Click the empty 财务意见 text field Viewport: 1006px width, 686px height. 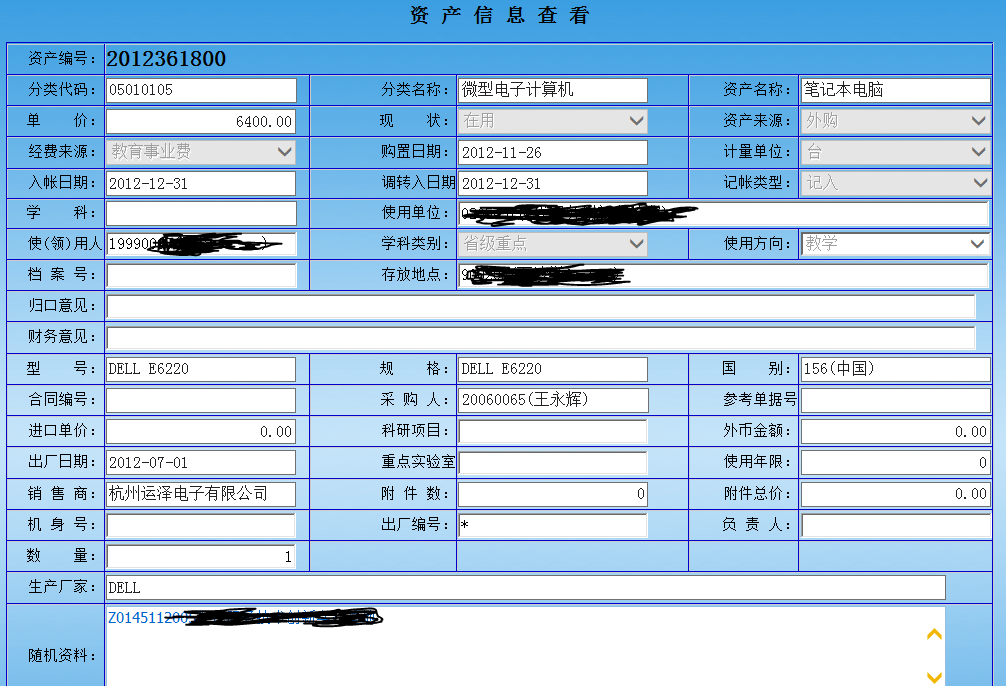point(540,337)
